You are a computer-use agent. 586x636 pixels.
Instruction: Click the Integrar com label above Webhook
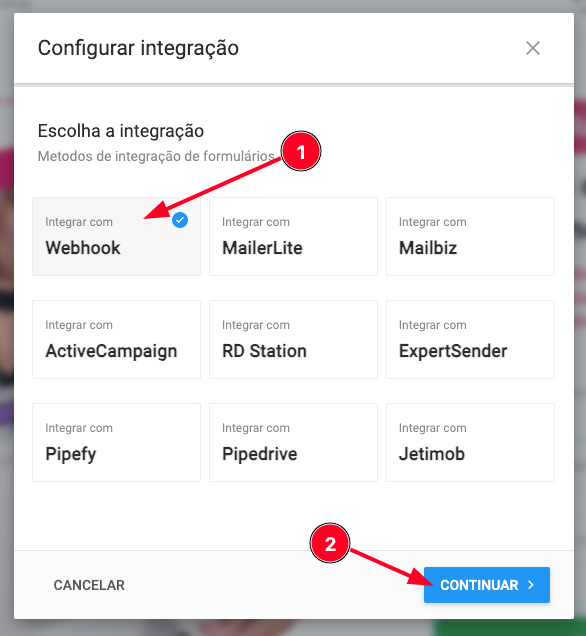tap(79, 222)
